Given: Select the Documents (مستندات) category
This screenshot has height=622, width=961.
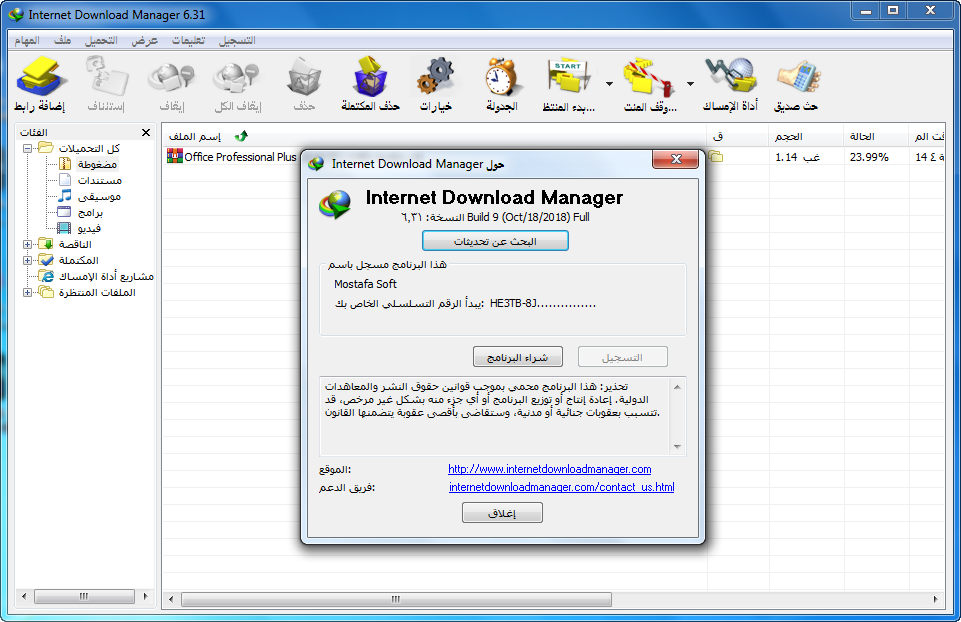Looking at the screenshot, I should tap(99, 180).
